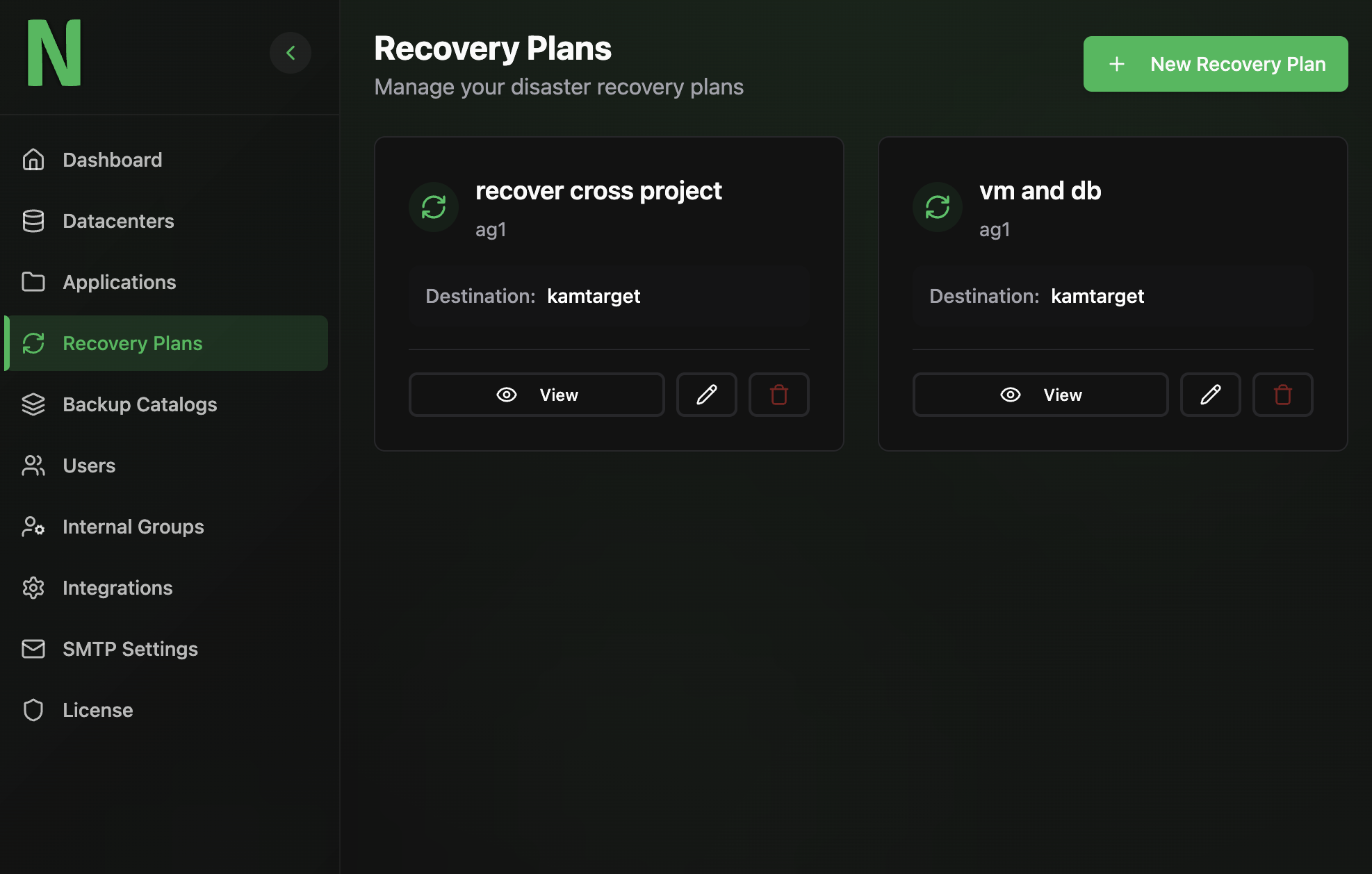
Task: Open the Dashboard page
Action: (112, 160)
